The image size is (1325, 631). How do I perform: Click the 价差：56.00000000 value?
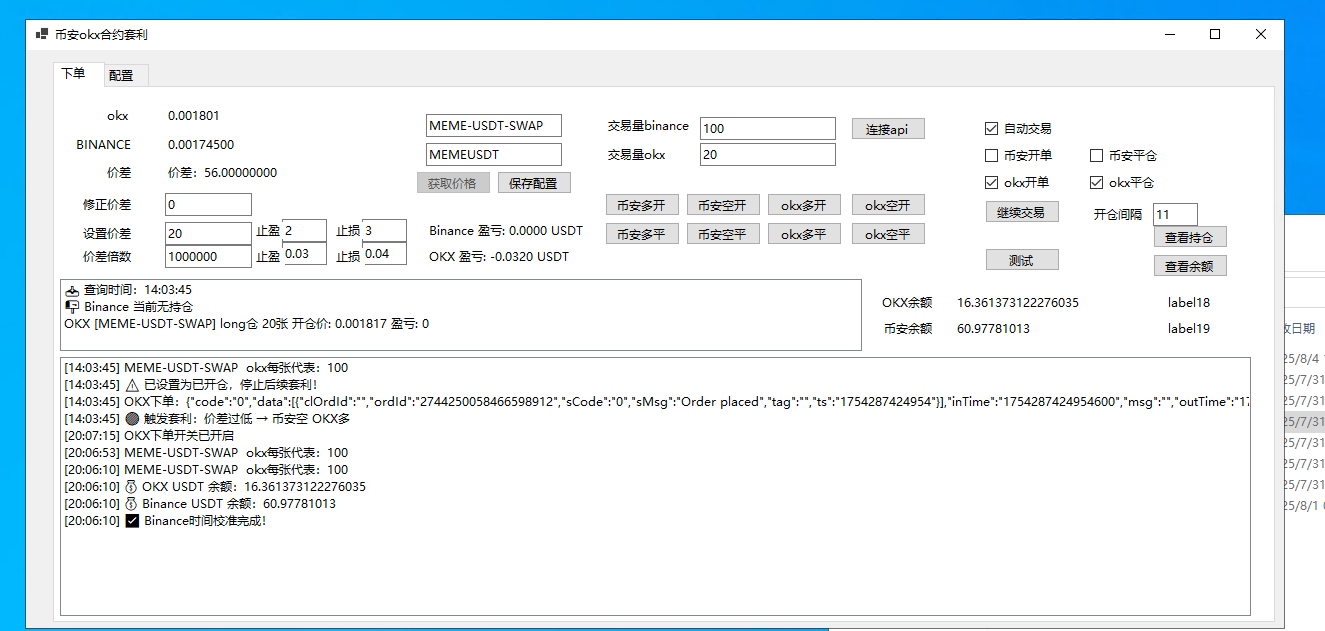(x=222, y=173)
